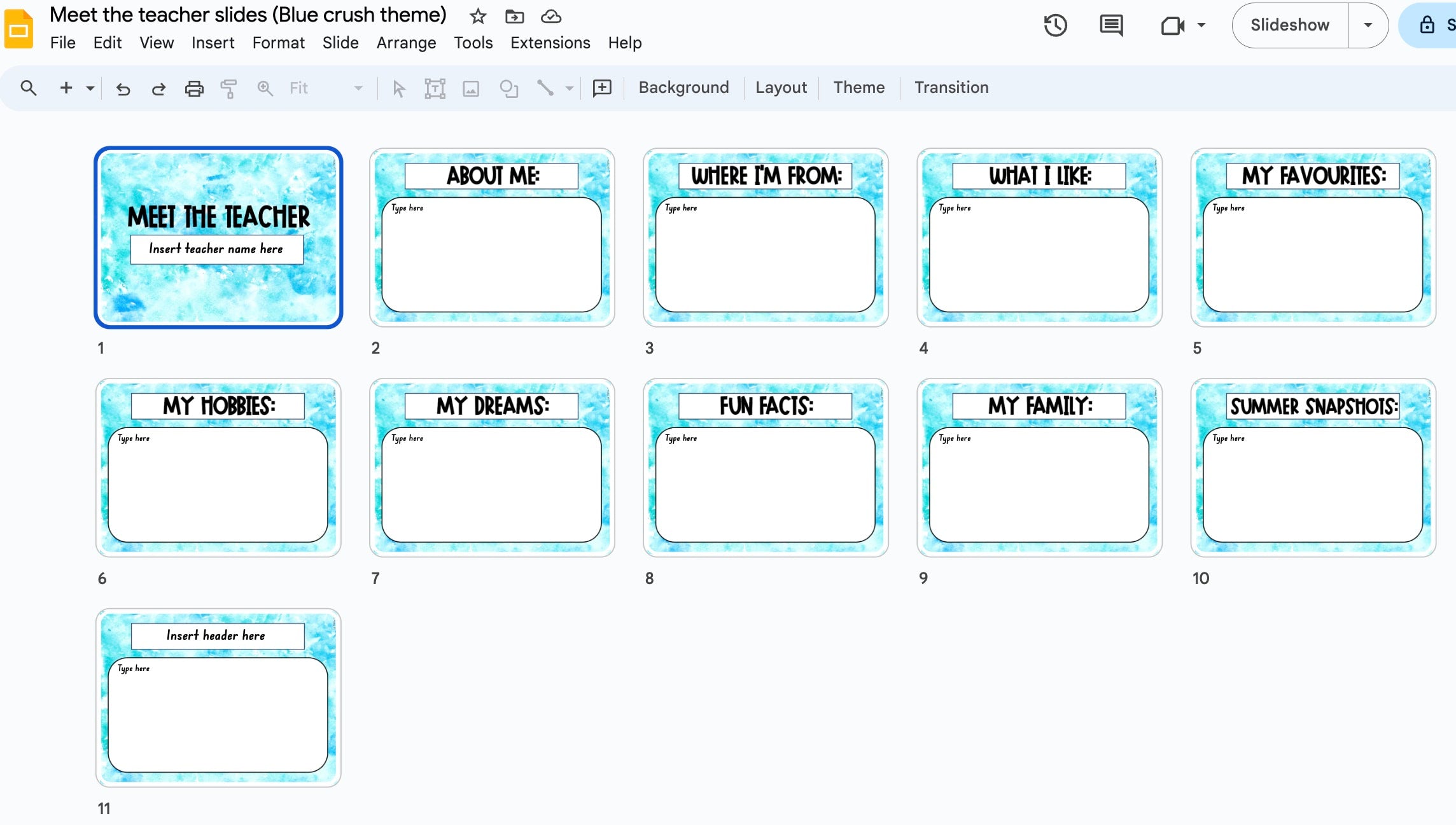
Task: Open the video call dropdown arrow
Action: click(x=1201, y=25)
